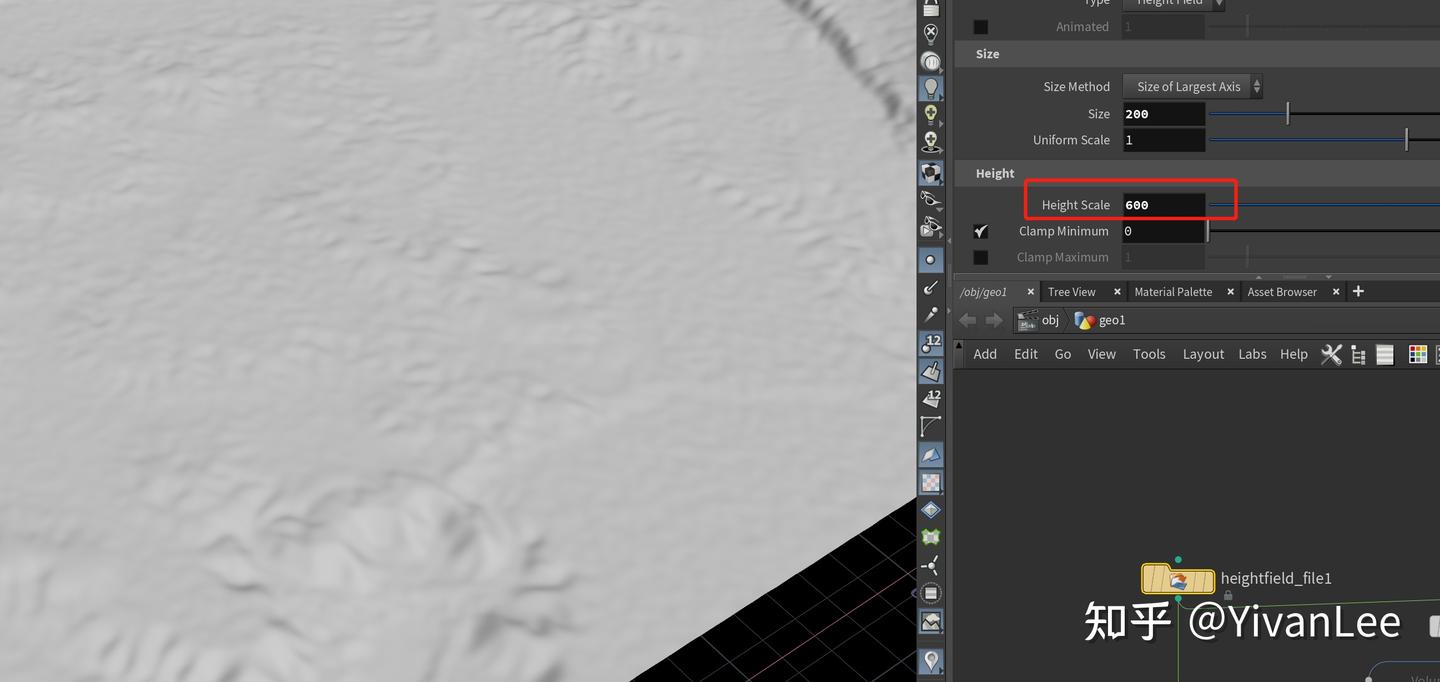Click the plus button to add a new tab
The image size is (1440, 682).
(1358, 292)
